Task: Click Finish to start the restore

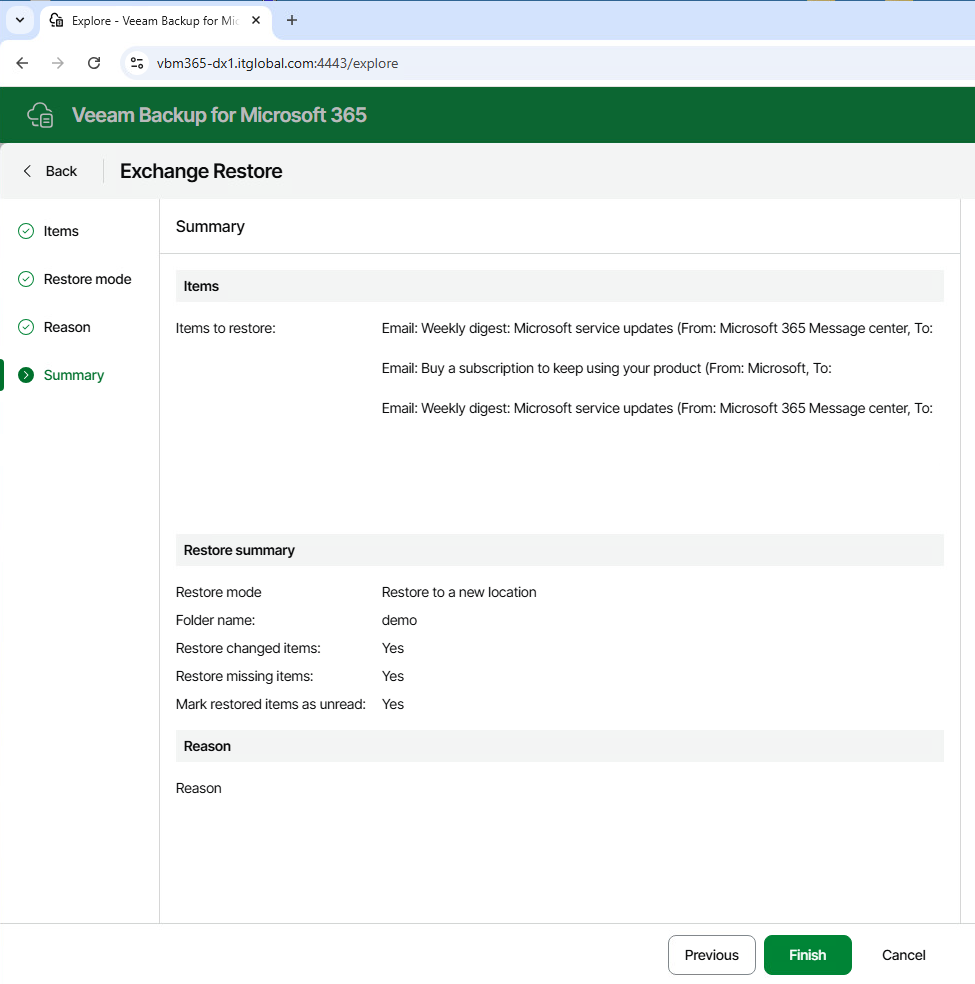Action: pyautogui.click(x=807, y=955)
